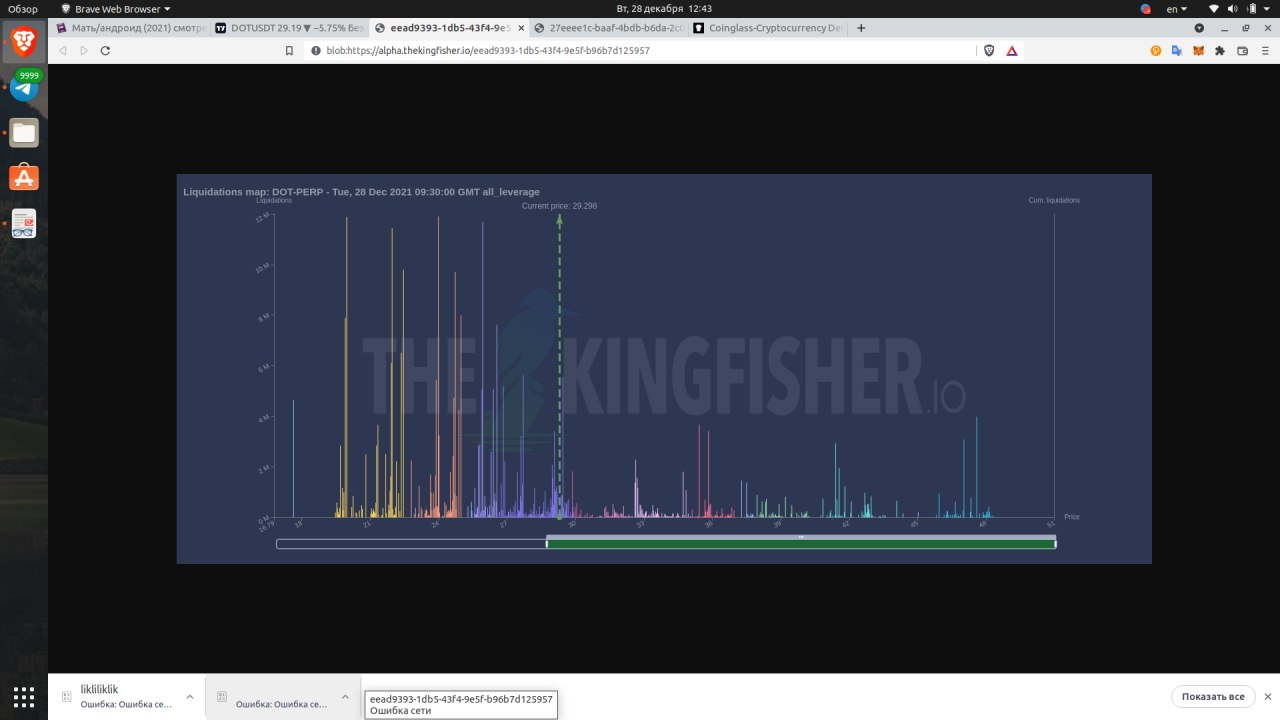Click the Cum. liquidations axis label

(1054, 201)
